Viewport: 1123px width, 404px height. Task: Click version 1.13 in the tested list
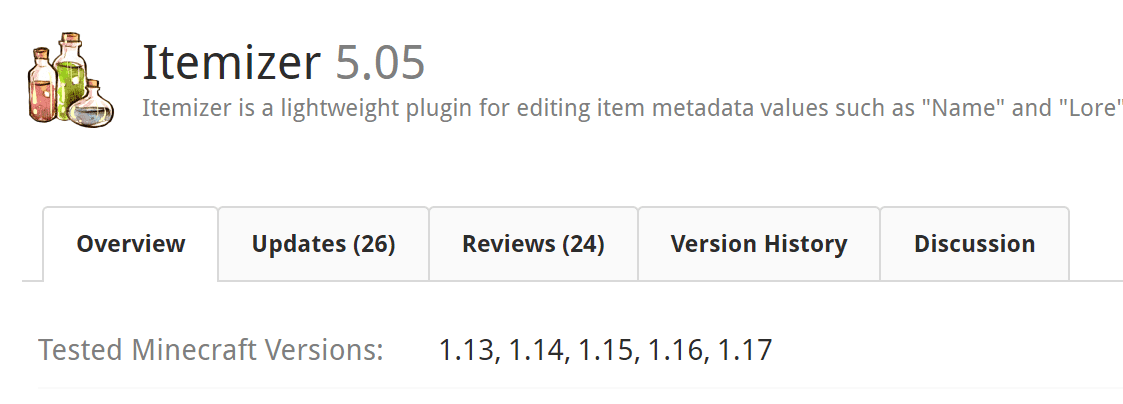(468, 351)
